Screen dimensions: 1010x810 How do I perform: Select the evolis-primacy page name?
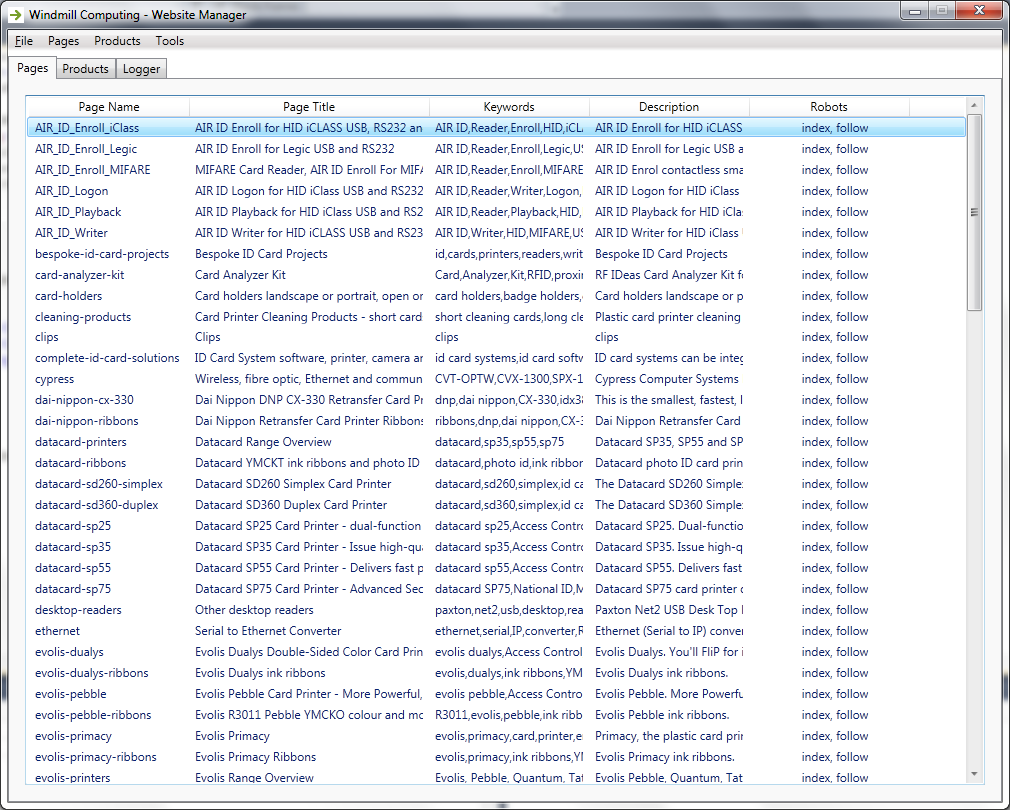[73, 736]
